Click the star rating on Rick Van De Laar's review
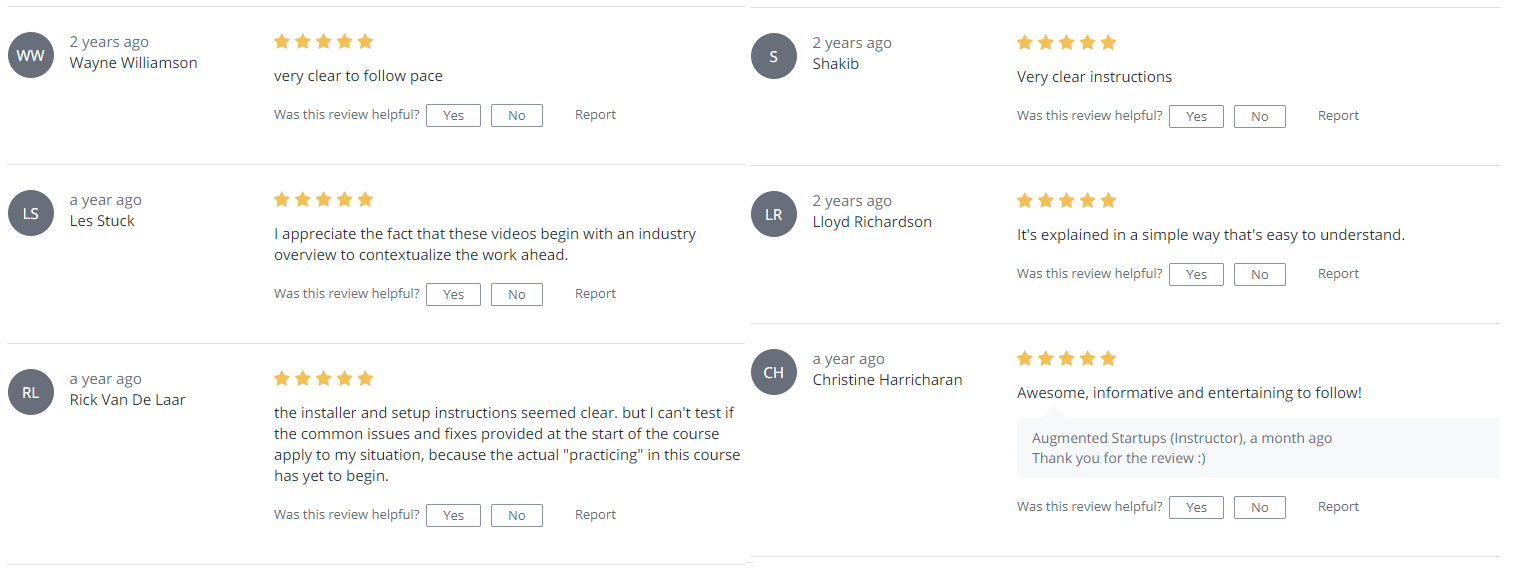1514x574 pixels. pyautogui.click(x=323, y=378)
